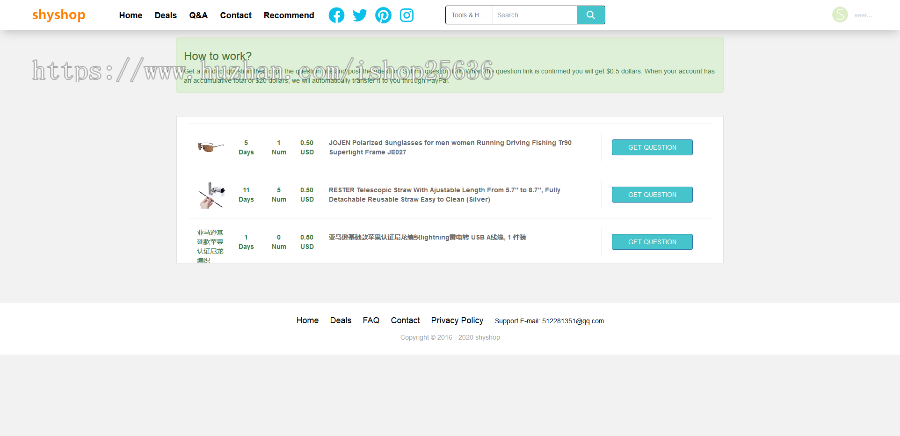Click the 11 Days value

point(246,194)
